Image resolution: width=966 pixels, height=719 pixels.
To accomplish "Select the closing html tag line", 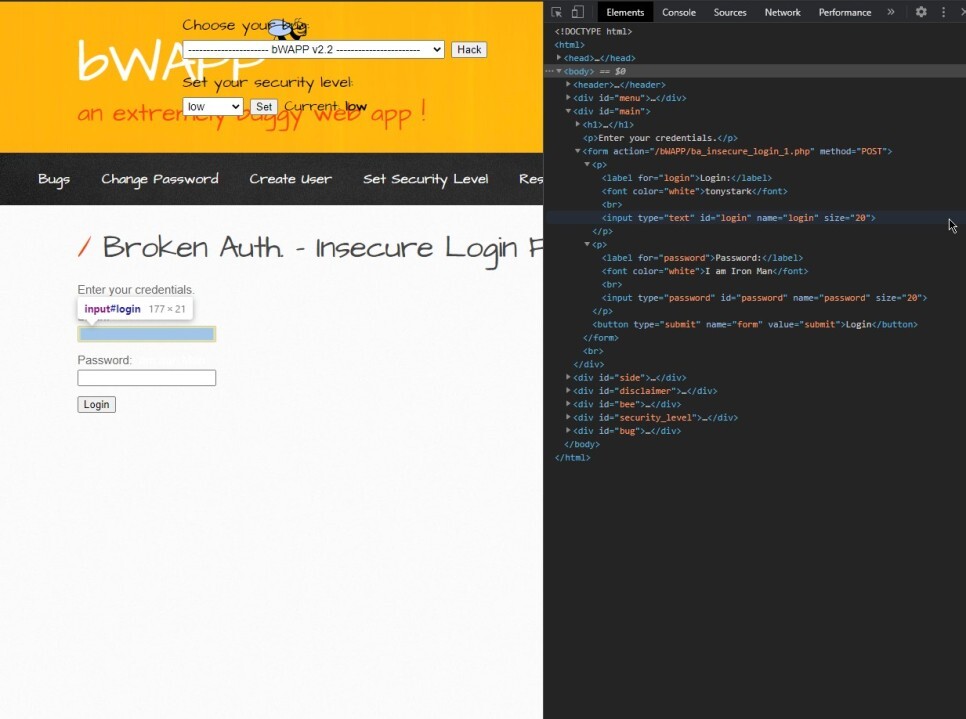I will point(572,458).
